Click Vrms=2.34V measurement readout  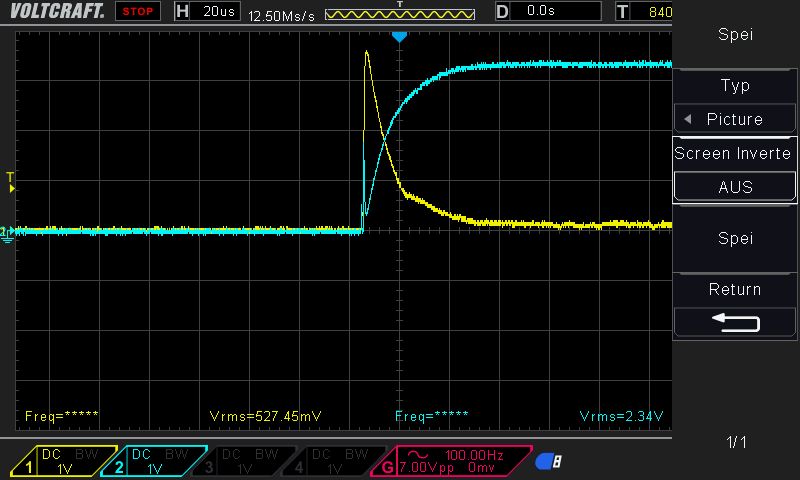click(x=621, y=416)
